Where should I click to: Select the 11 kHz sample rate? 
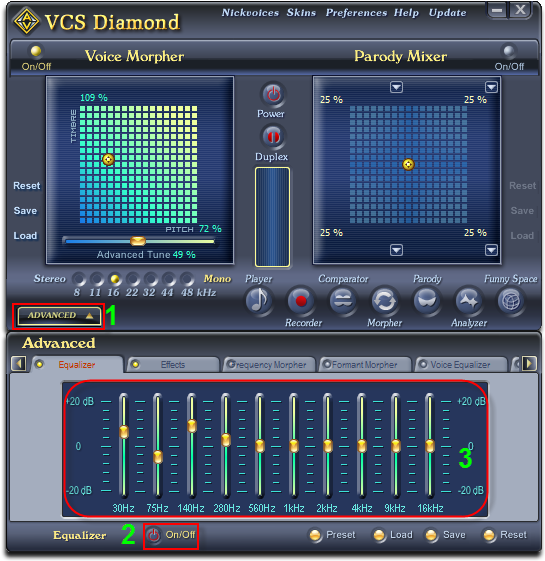click(97, 278)
